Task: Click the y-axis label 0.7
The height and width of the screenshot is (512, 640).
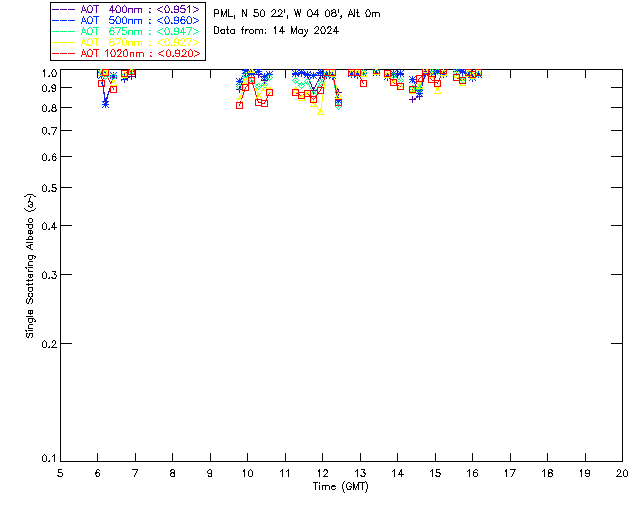Action: coord(49,131)
